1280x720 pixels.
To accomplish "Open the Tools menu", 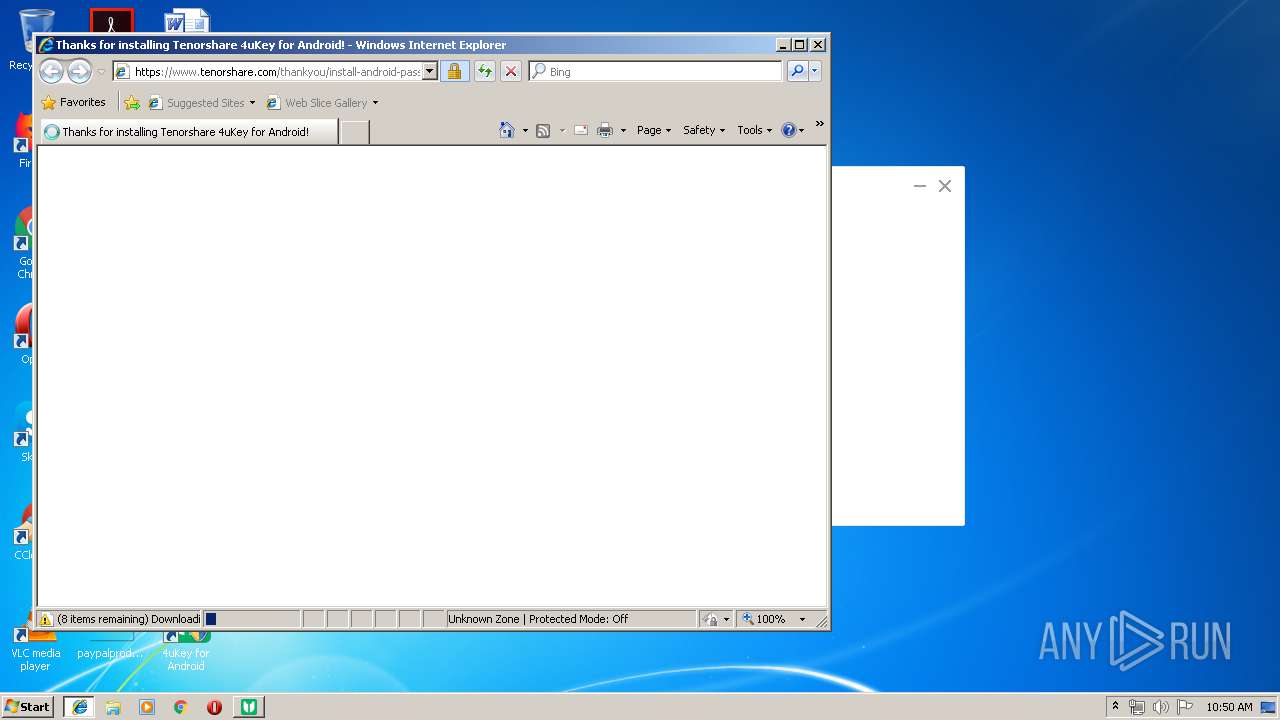I will (755, 130).
